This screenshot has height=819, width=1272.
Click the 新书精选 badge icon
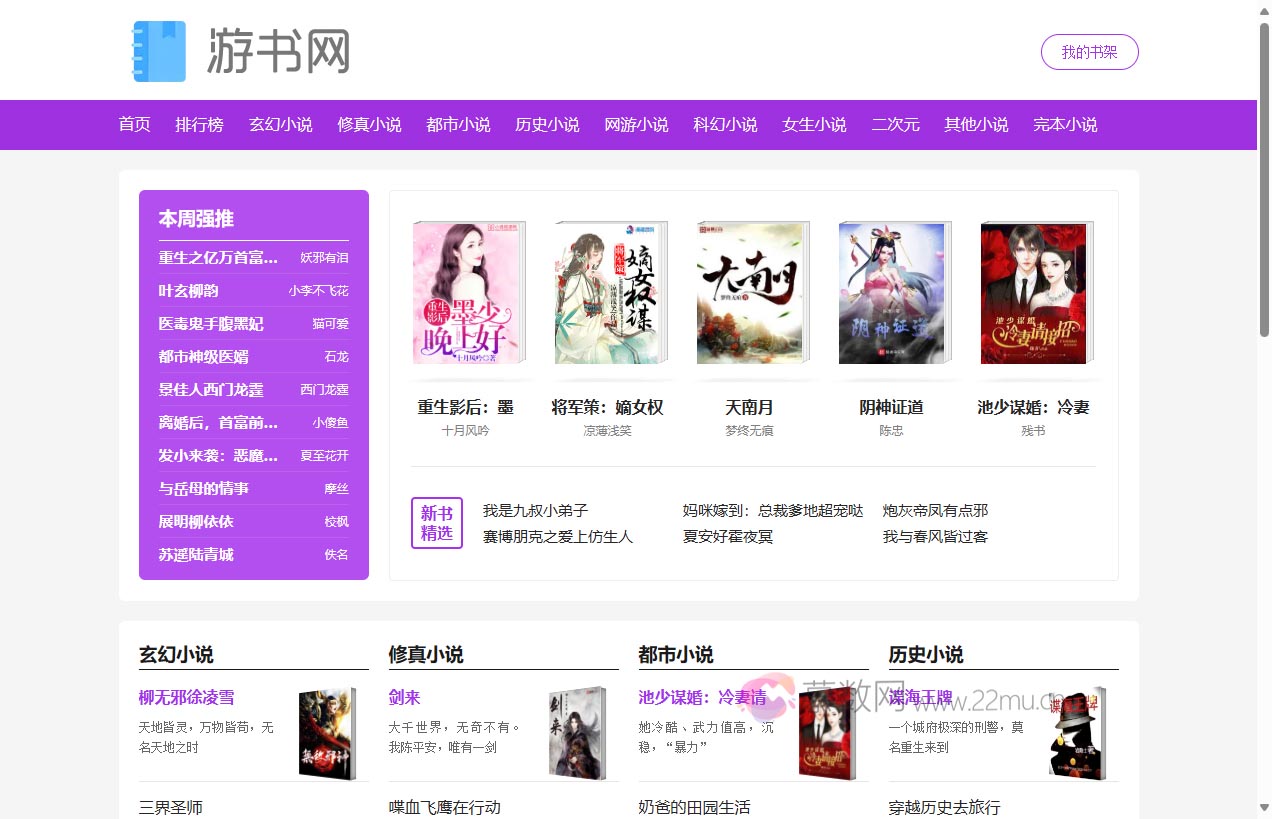tap(437, 522)
